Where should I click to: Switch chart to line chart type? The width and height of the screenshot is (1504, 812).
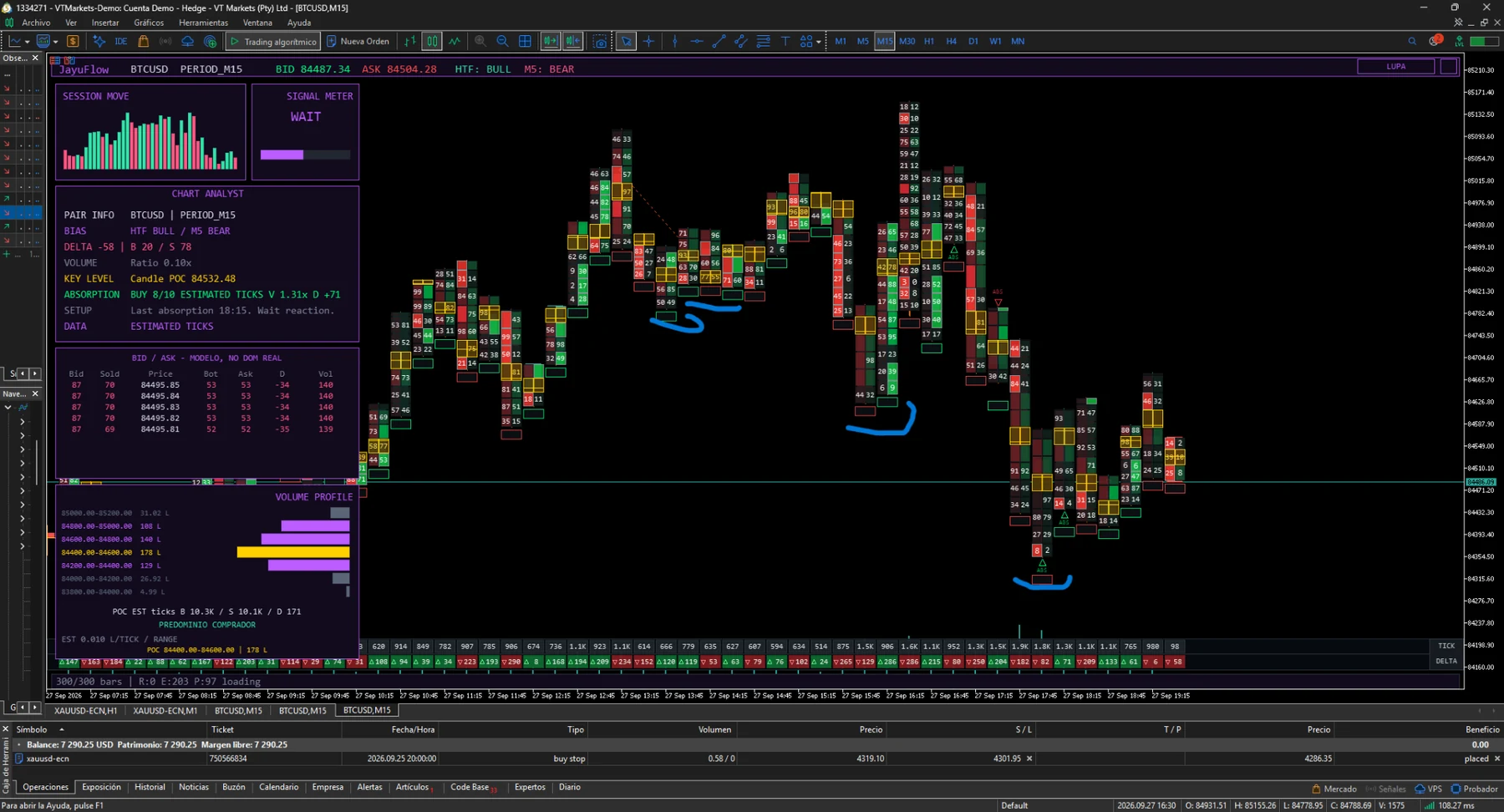click(455, 41)
